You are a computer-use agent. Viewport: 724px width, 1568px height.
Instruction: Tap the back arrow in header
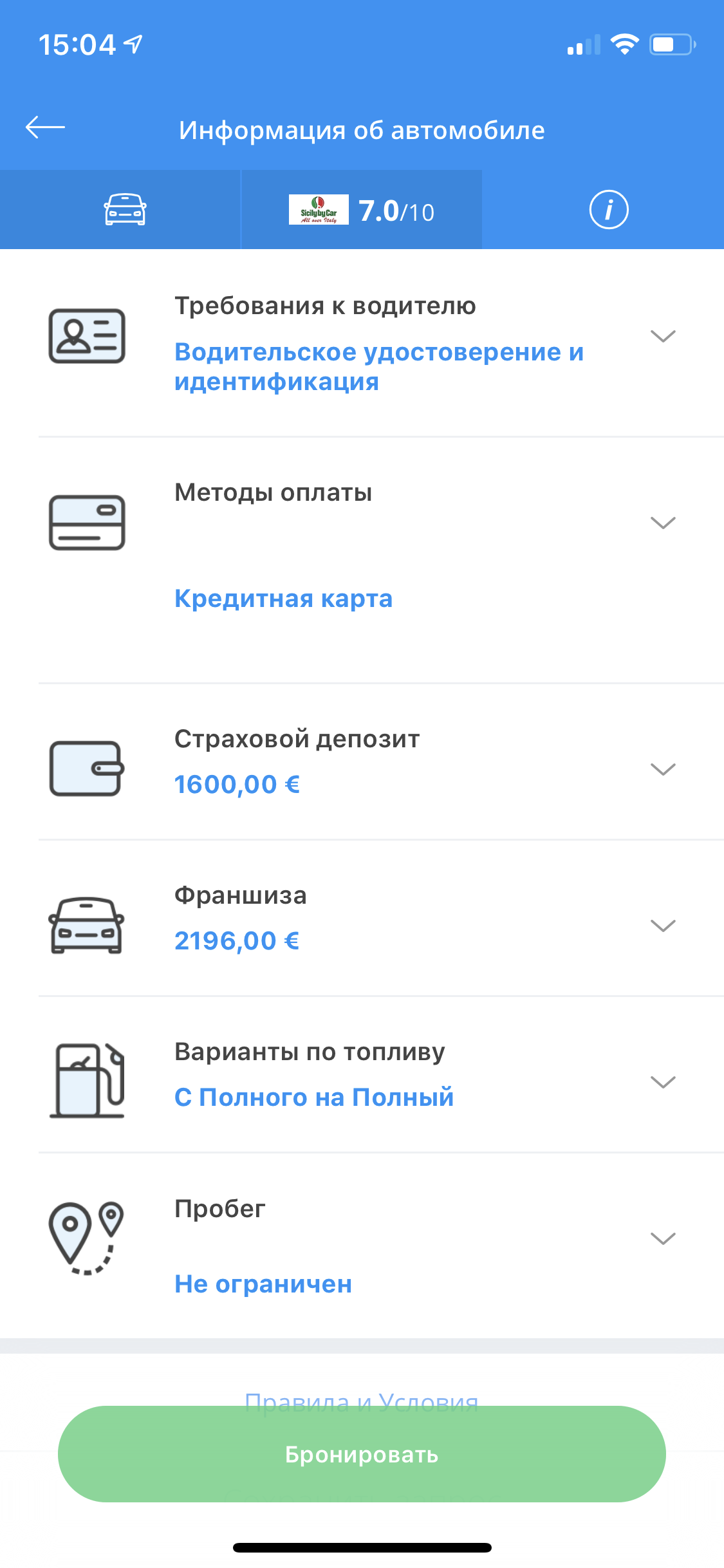45,127
